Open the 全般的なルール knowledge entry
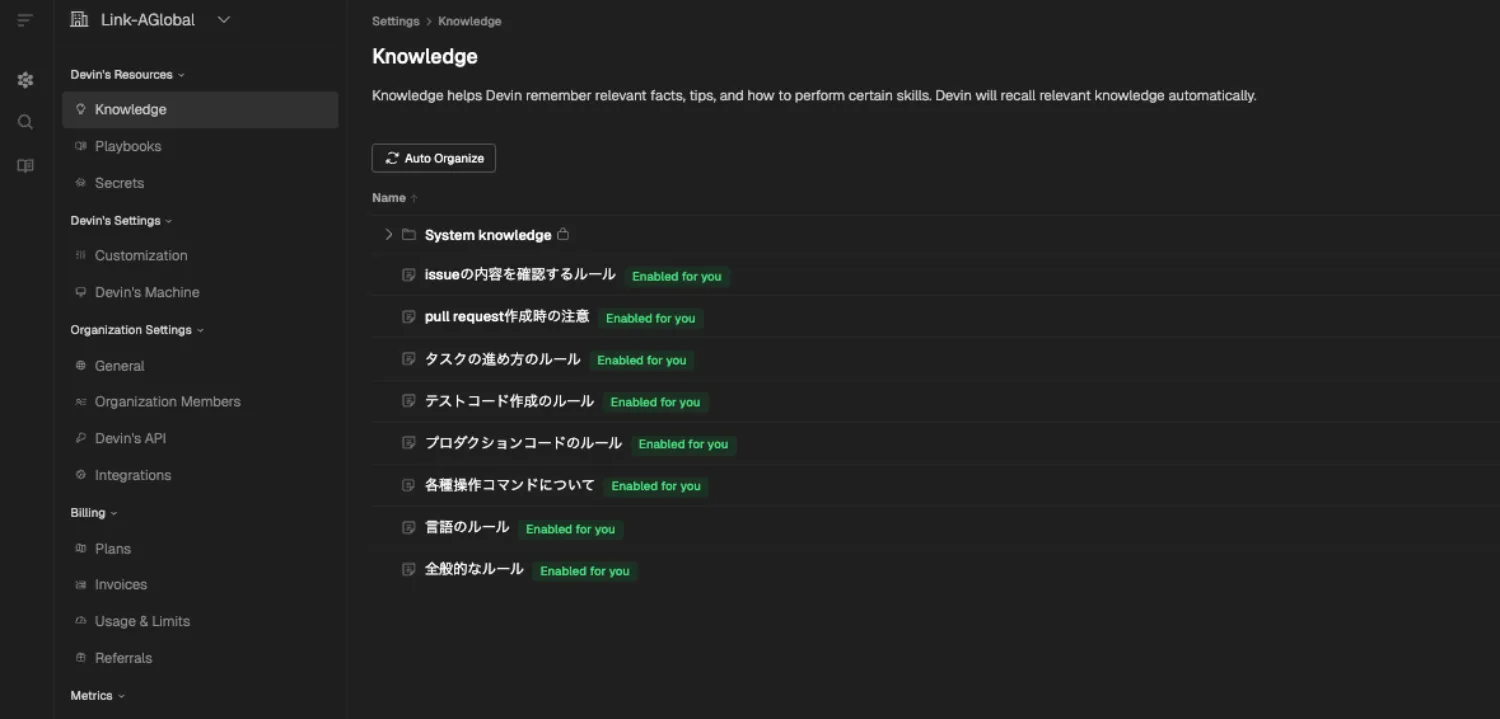Viewport: 1500px width, 719px height. pos(474,569)
